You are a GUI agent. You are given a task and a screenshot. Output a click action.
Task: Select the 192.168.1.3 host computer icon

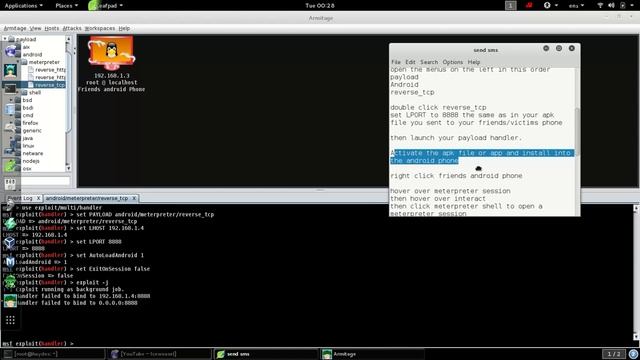coord(111,53)
